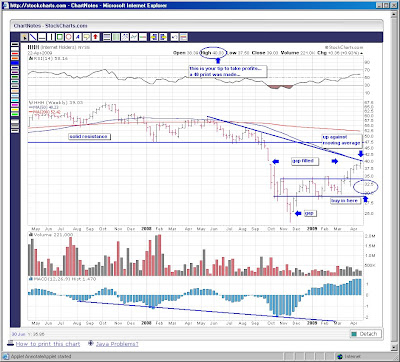The height and width of the screenshot is (362, 400).
Task: Click the gap annotation label near December
Action: coord(309,213)
